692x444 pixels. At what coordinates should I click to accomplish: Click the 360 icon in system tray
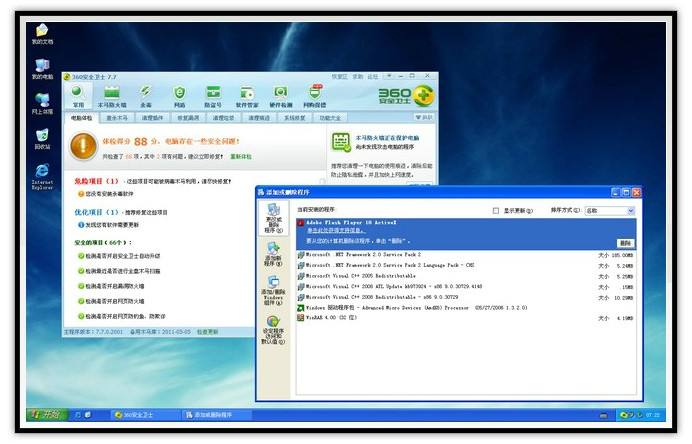click(x=624, y=415)
